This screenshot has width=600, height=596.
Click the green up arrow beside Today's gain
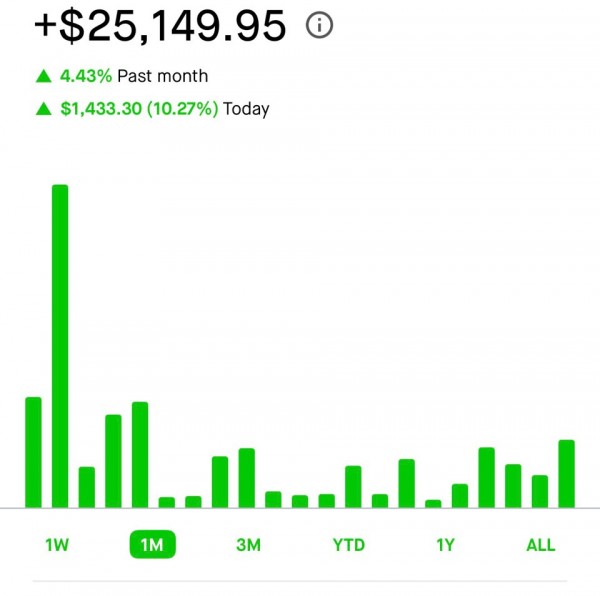[42, 109]
